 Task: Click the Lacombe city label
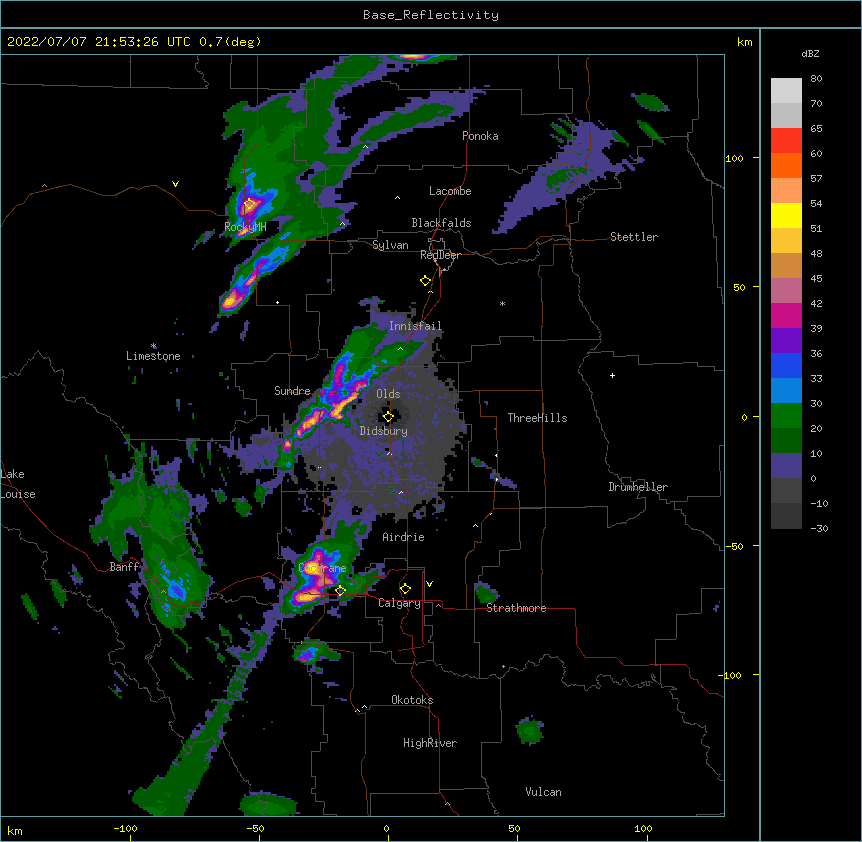pyautogui.click(x=450, y=191)
